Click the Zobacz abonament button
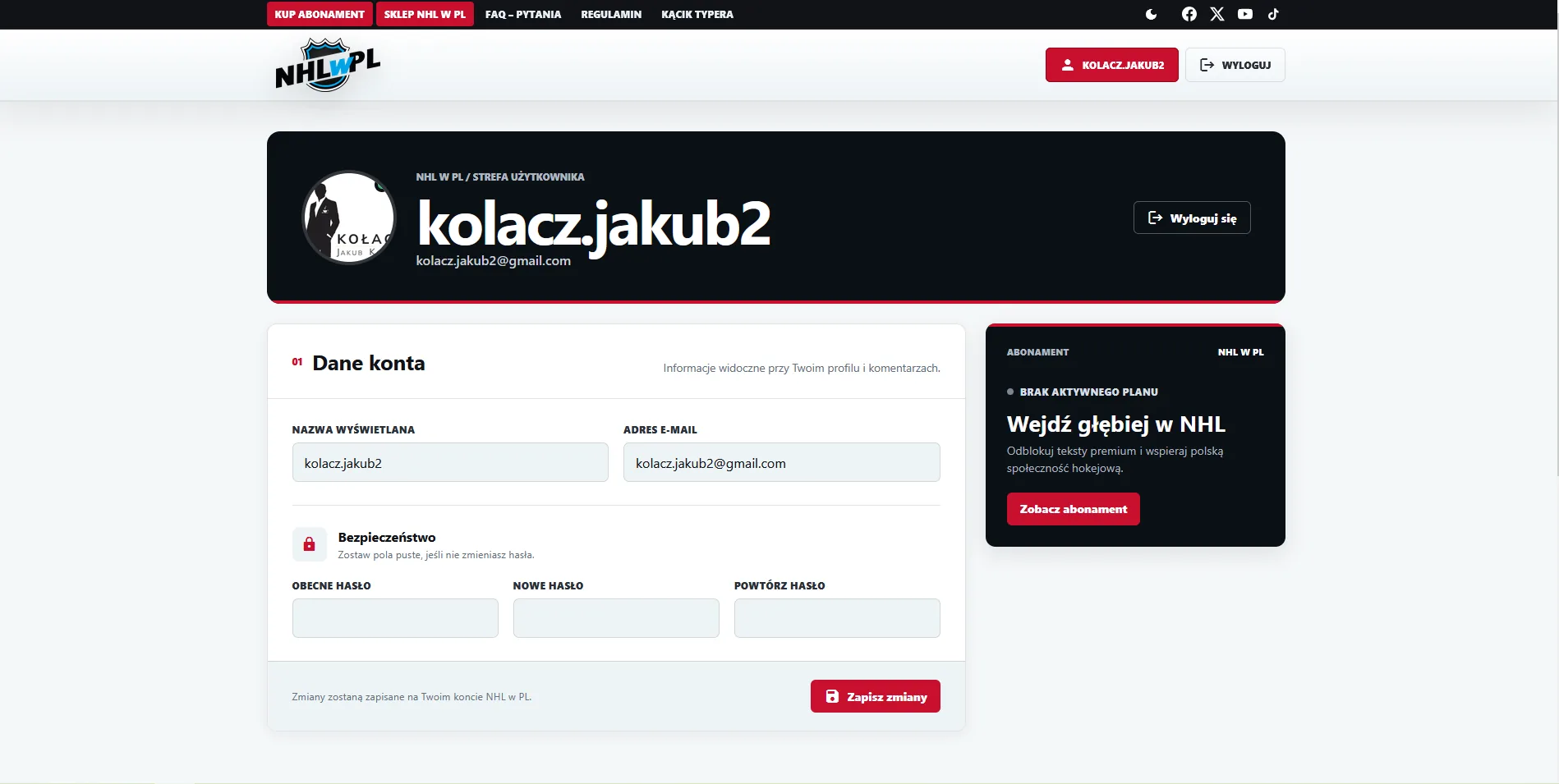 [1074, 509]
